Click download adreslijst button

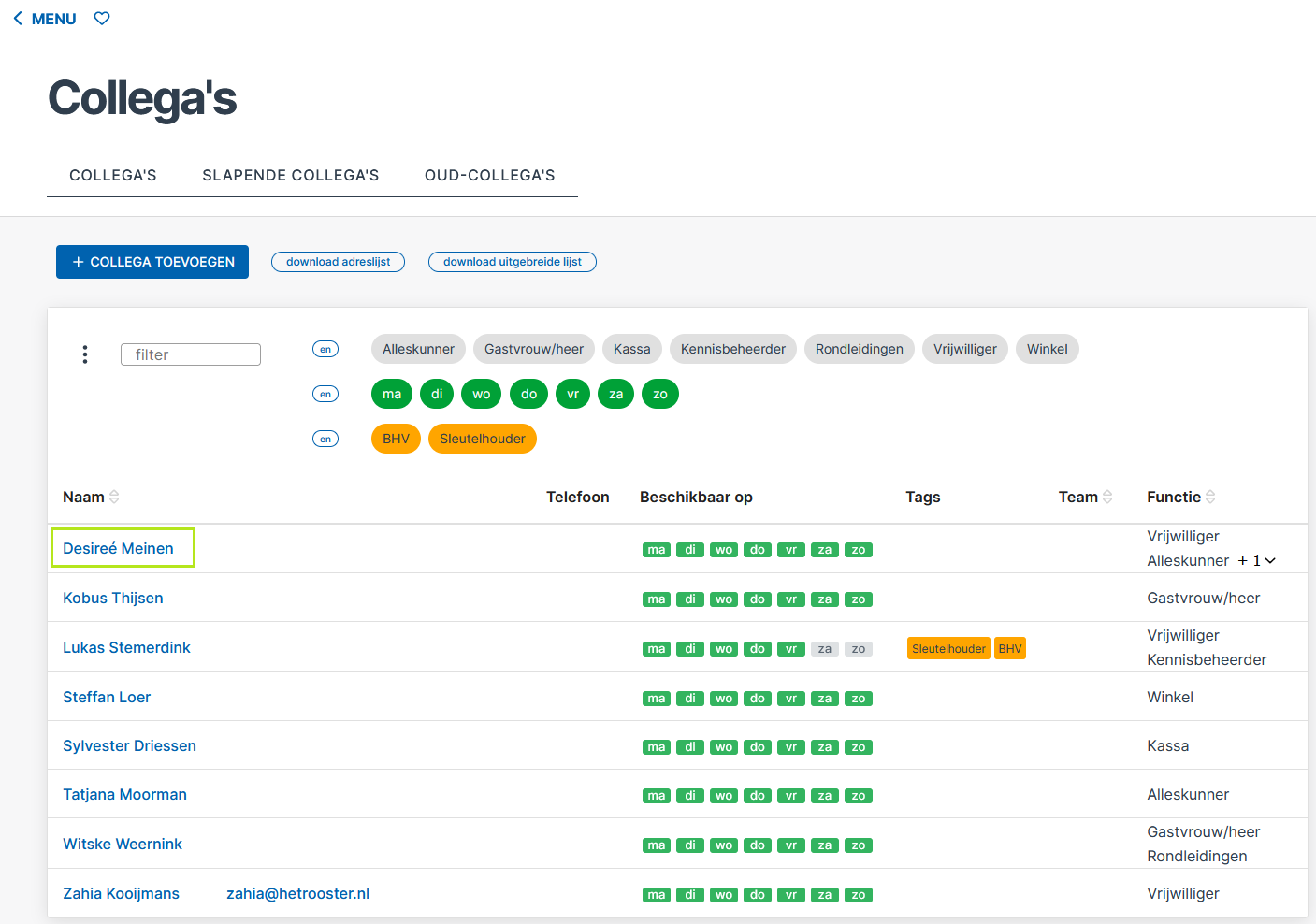pyautogui.click(x=338, y=262)
